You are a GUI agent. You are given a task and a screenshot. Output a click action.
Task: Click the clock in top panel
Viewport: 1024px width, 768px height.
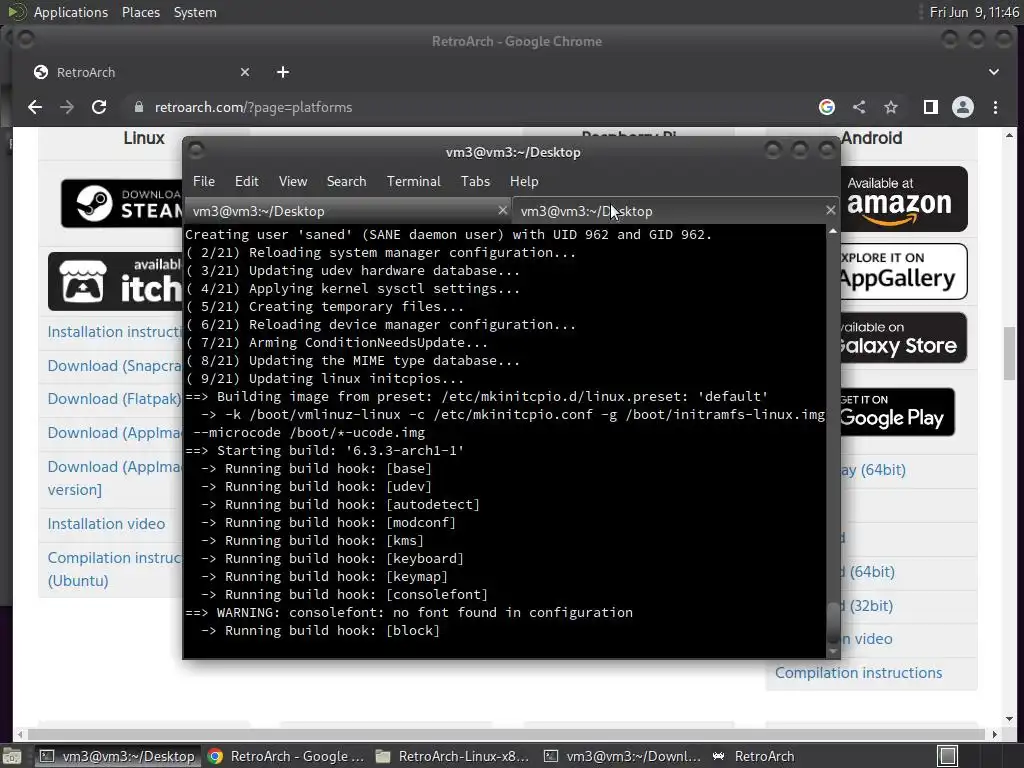click(974, 12)
